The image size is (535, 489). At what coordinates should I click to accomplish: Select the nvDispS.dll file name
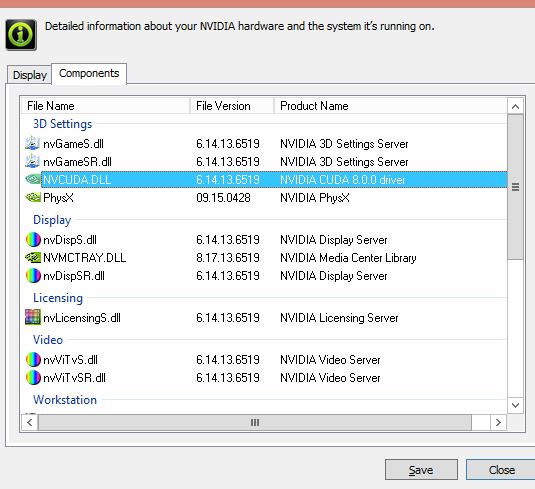(70, 240)
